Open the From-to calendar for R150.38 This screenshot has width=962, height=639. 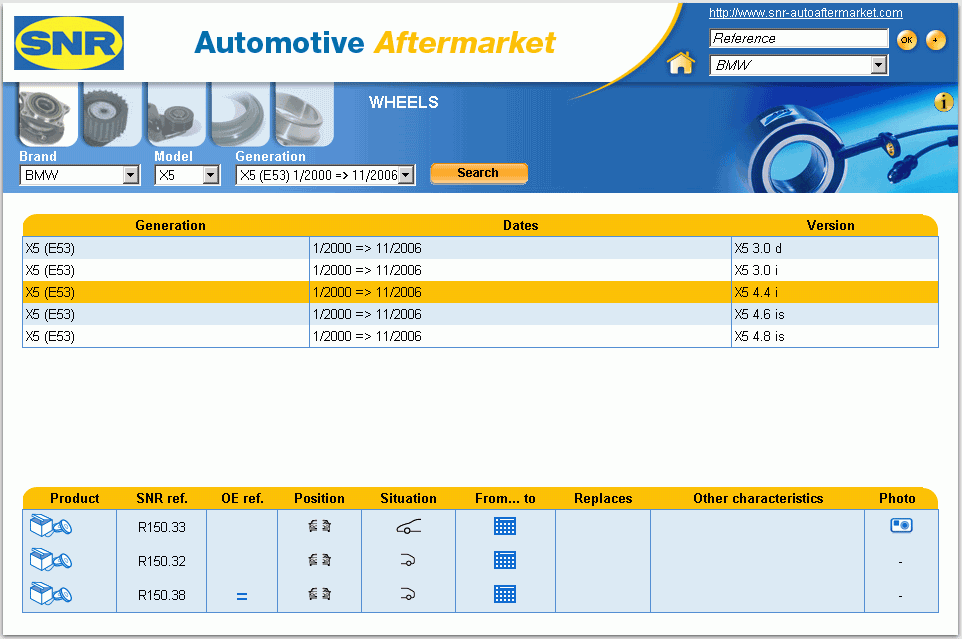505,594
